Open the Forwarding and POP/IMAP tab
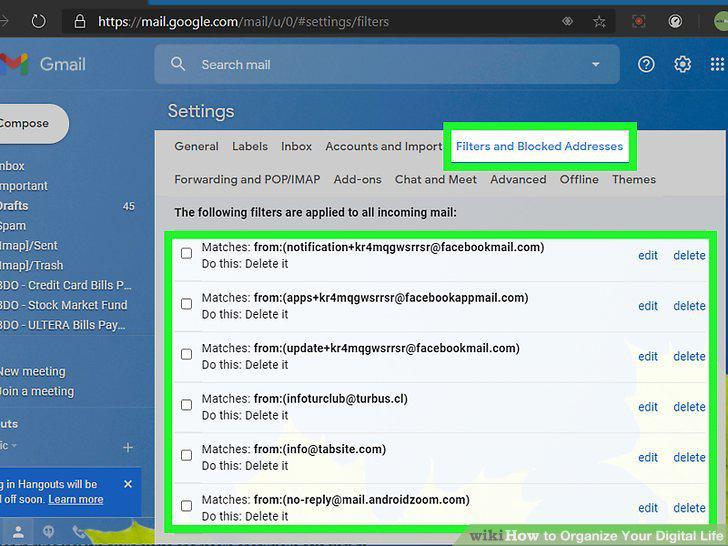The width and height of the screenshot is (728, 546). tap(247, 180)
